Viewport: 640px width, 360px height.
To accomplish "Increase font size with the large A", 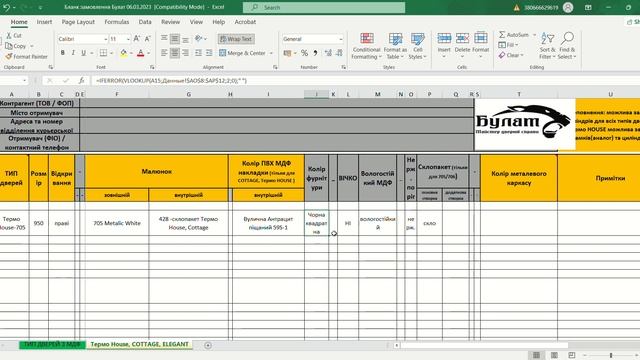I will click(x=137, y=39).
